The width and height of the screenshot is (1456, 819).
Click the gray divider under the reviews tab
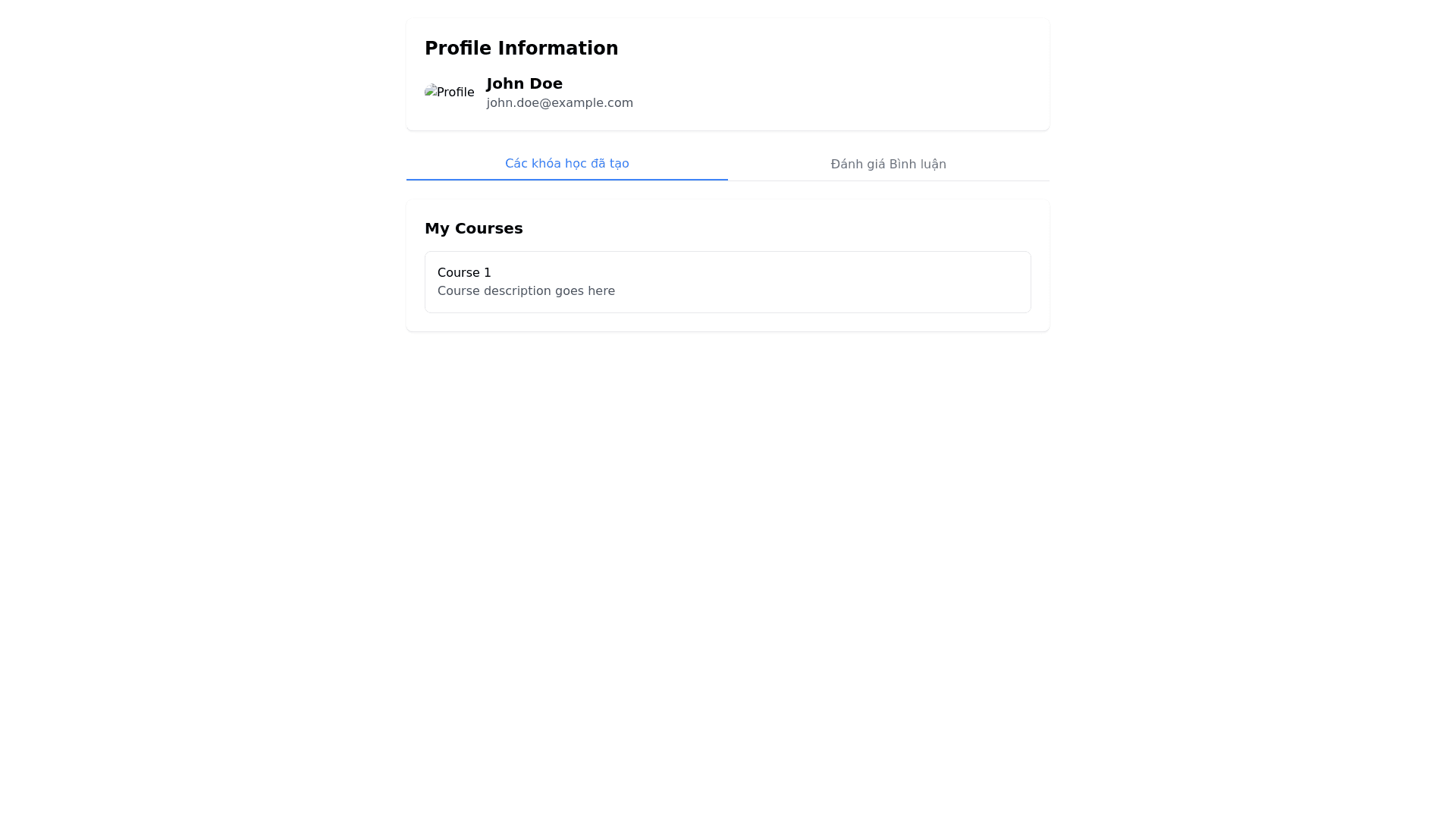[x=888, y=180]
